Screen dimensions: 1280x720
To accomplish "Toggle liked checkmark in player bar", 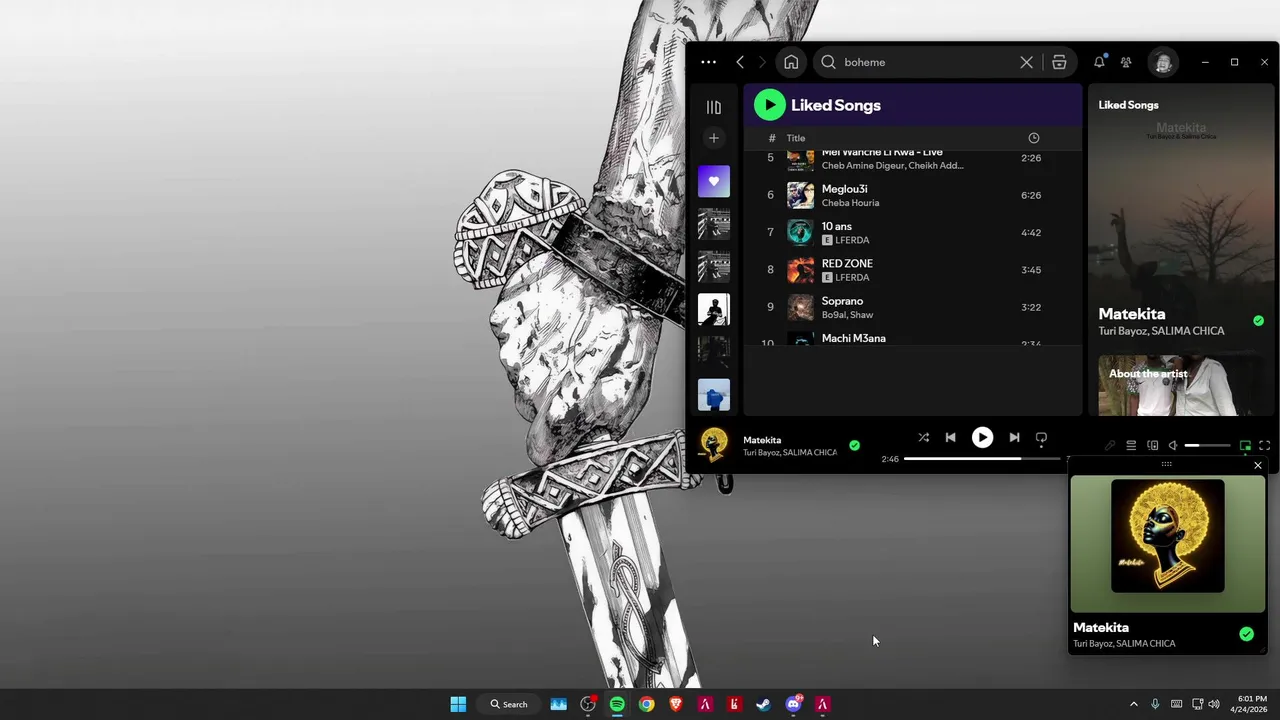I will (x=854, y=445).
